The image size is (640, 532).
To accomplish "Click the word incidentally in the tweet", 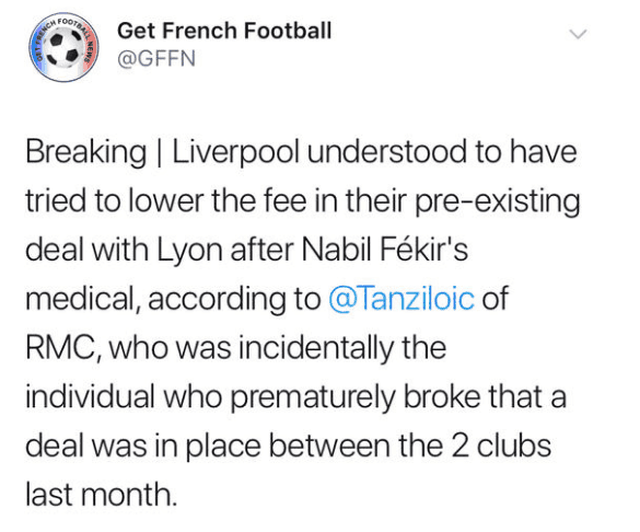I will coord(317,349).
